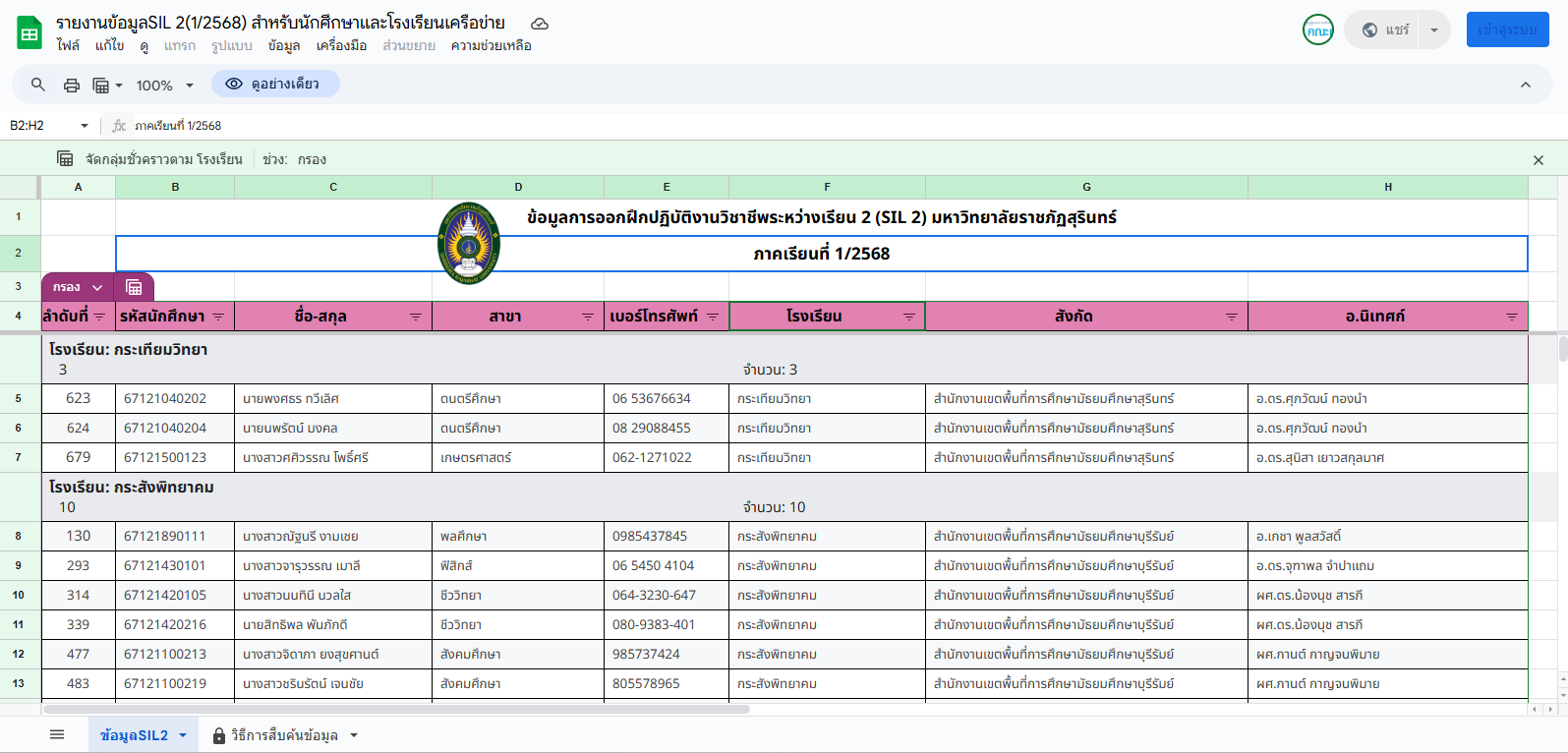Collapse the toolbar with the up chevron

pyautogui.click(x=1526, y=85)
